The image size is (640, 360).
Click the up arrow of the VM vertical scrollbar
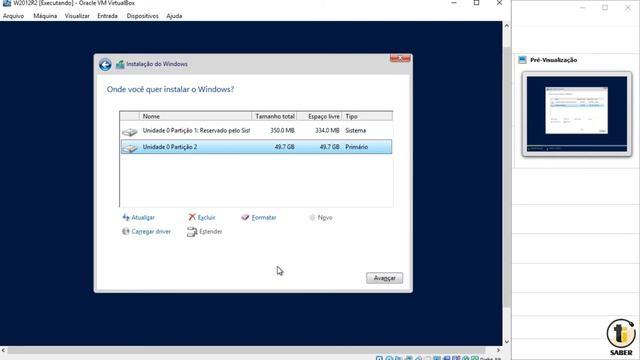tap(507, 25)
